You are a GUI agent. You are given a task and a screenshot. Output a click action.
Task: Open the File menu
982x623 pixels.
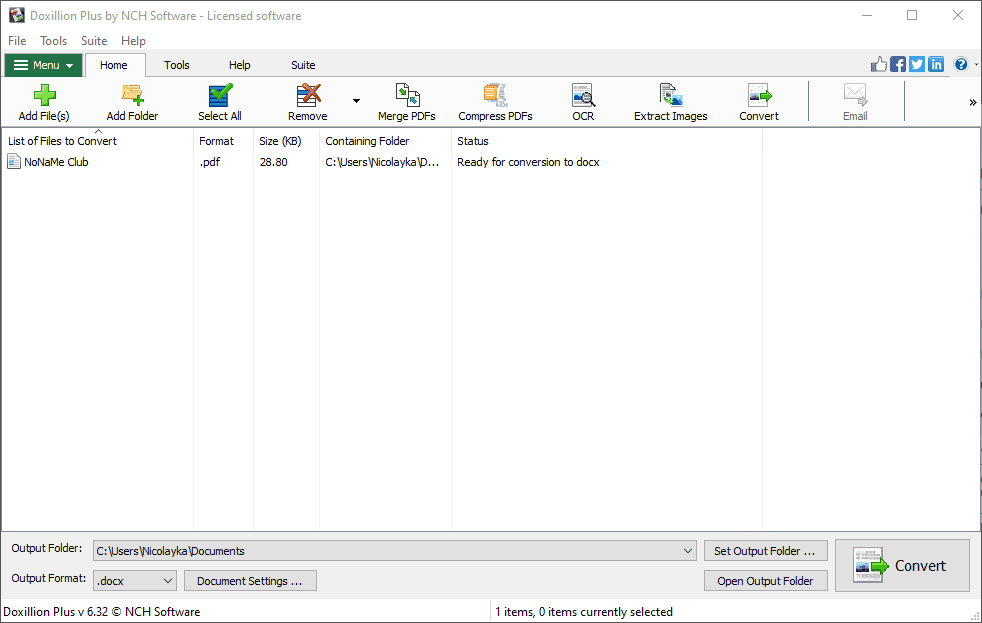tap(17, 41)
